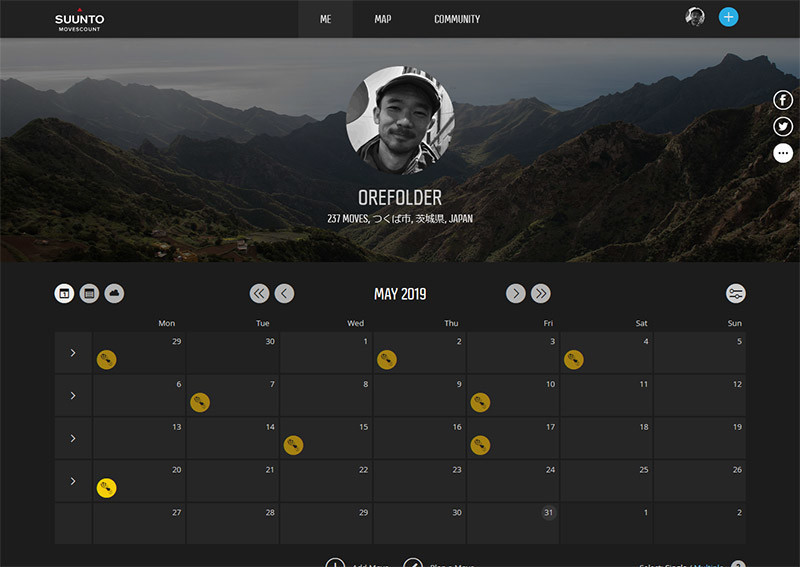
Task: Expand the week of May 20
Action: tap(73, 481)
